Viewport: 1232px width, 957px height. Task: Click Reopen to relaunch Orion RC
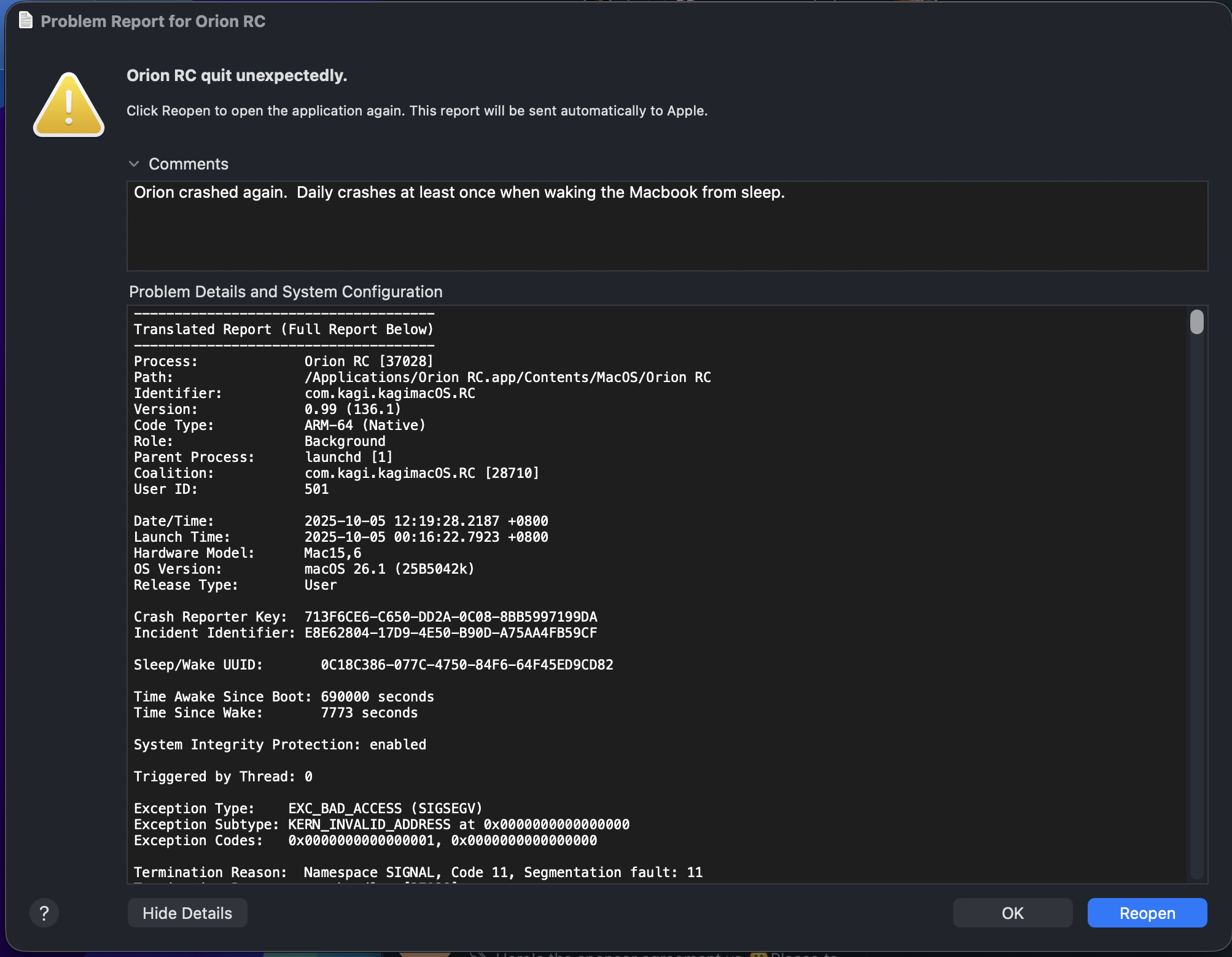(x=1147, y=913)
